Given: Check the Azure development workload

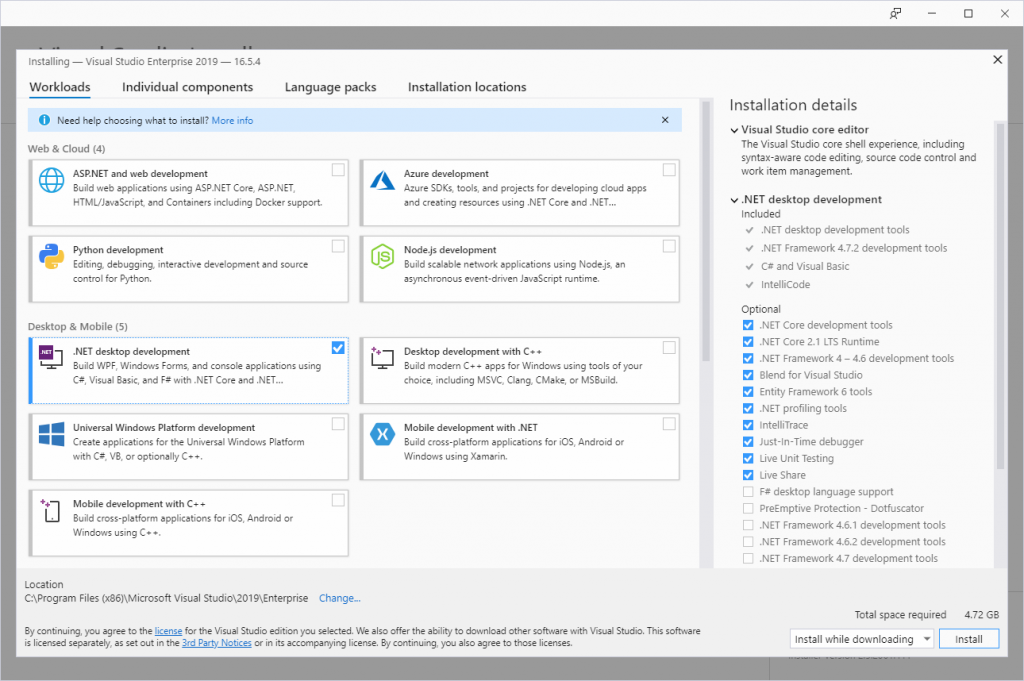Looking at the screenshot, I should pyautogui.click(x=669, y=170).
